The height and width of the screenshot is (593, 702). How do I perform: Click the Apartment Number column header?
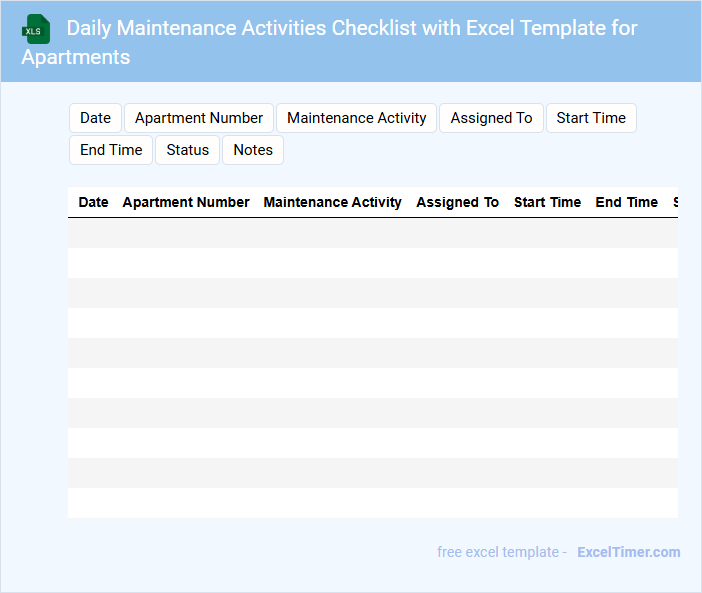186,202
